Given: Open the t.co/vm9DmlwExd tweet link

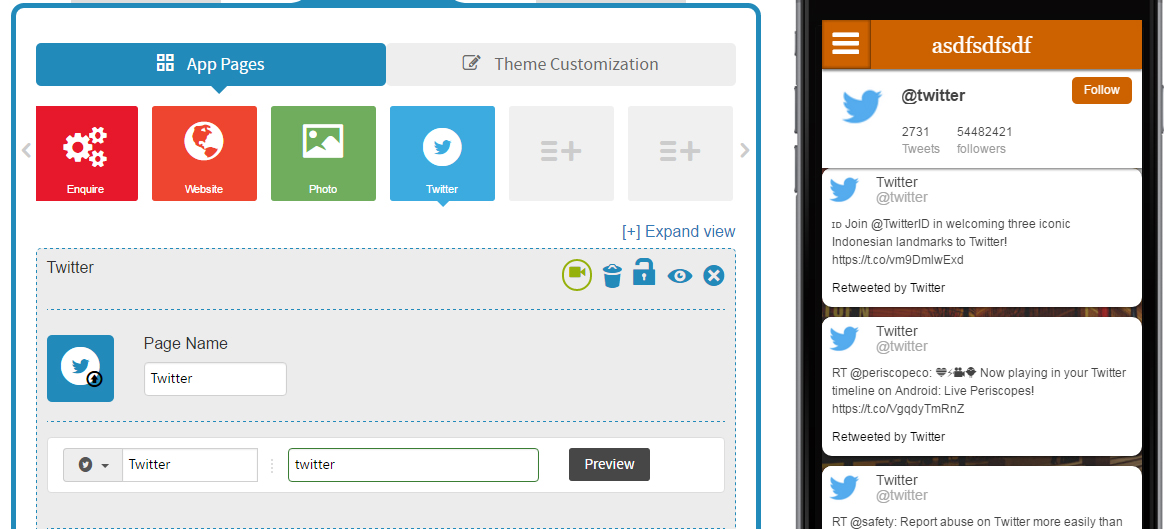Looking at the screenshot, I should 898,260.
